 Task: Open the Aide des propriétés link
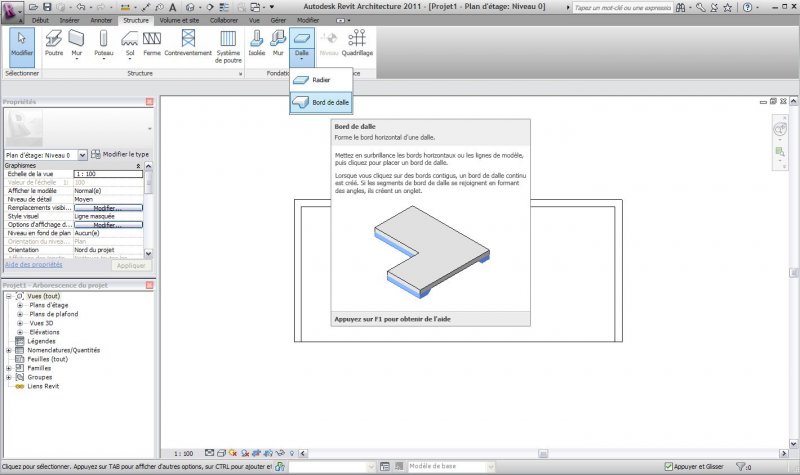pyautogui.click(x=34, y=265)
